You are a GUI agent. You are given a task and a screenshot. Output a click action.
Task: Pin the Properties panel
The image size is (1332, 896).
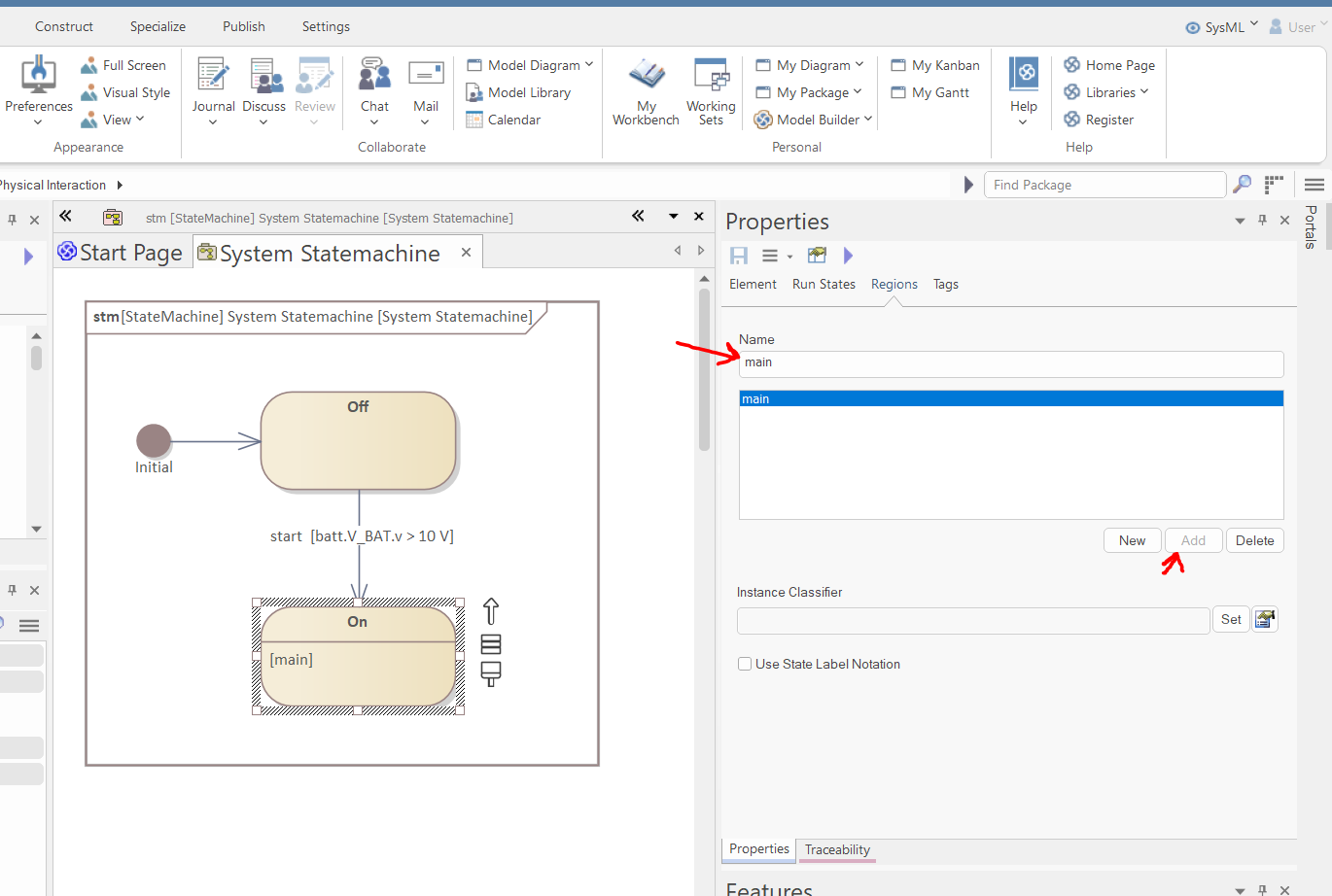coord(1262,221)
